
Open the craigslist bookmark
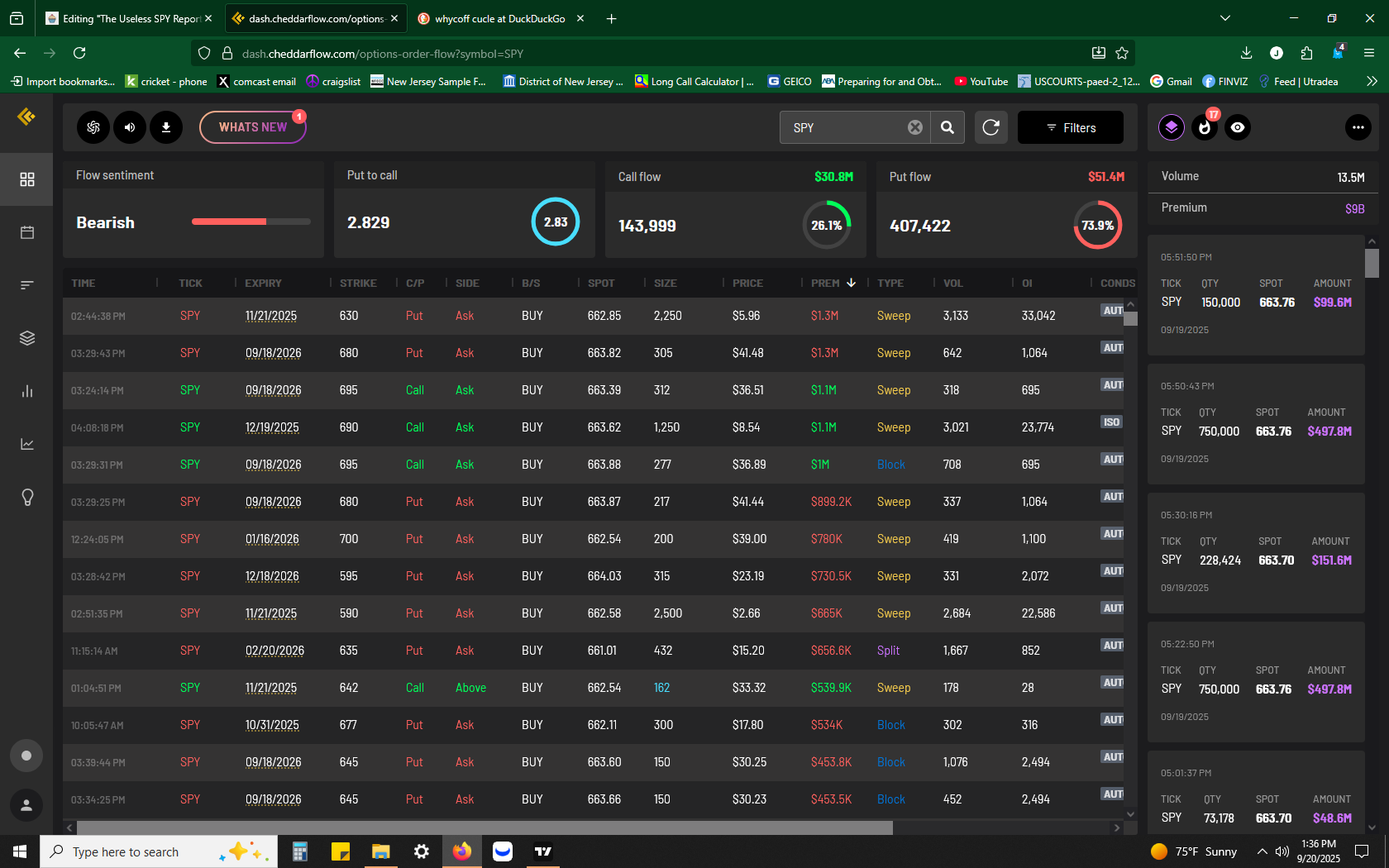click(x=333, y=81)
